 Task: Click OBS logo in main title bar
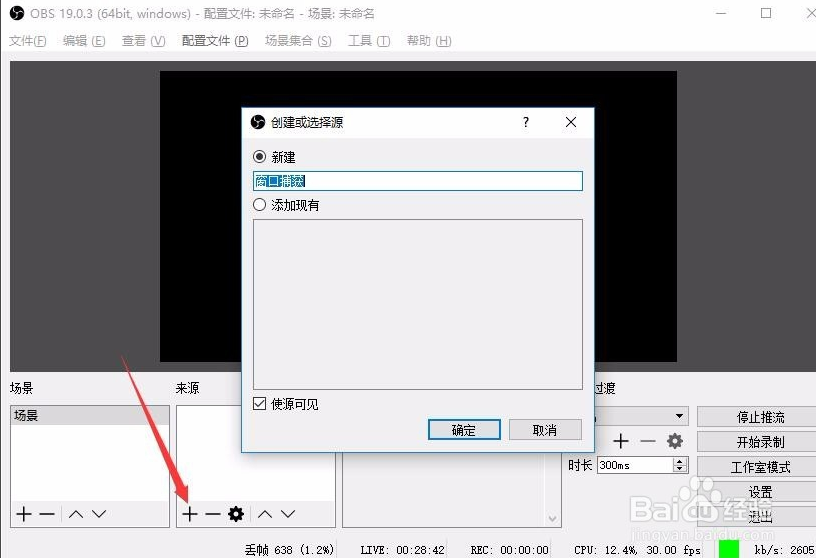pos(17,13)
